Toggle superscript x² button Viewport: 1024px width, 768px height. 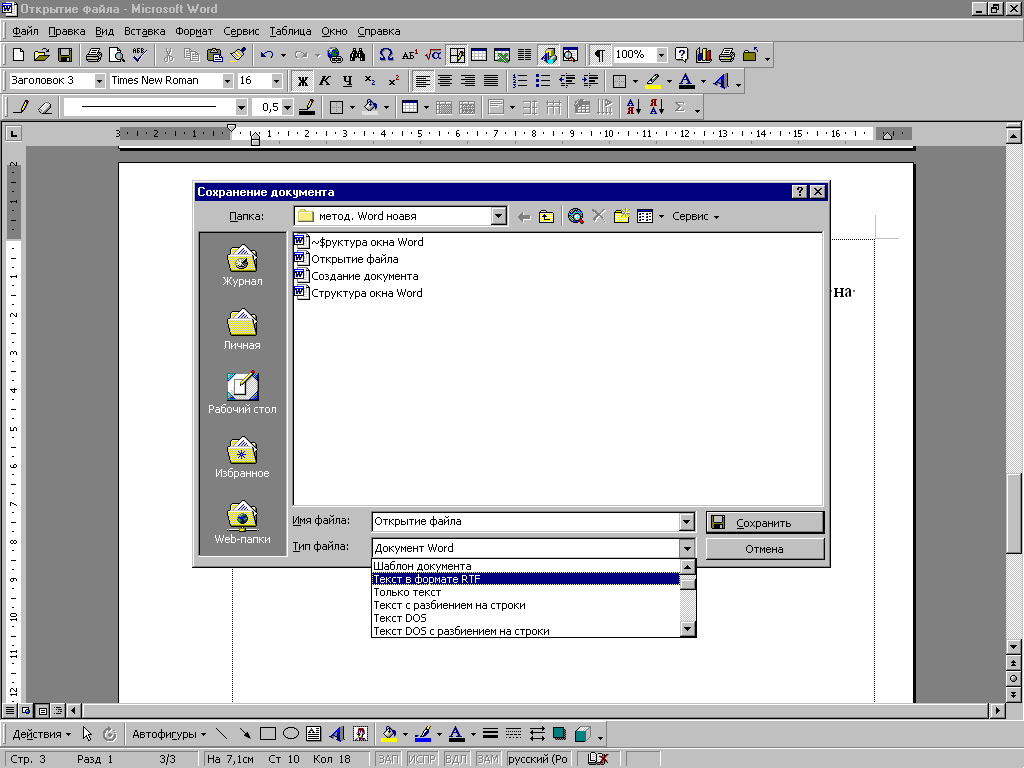pos(393,81)
